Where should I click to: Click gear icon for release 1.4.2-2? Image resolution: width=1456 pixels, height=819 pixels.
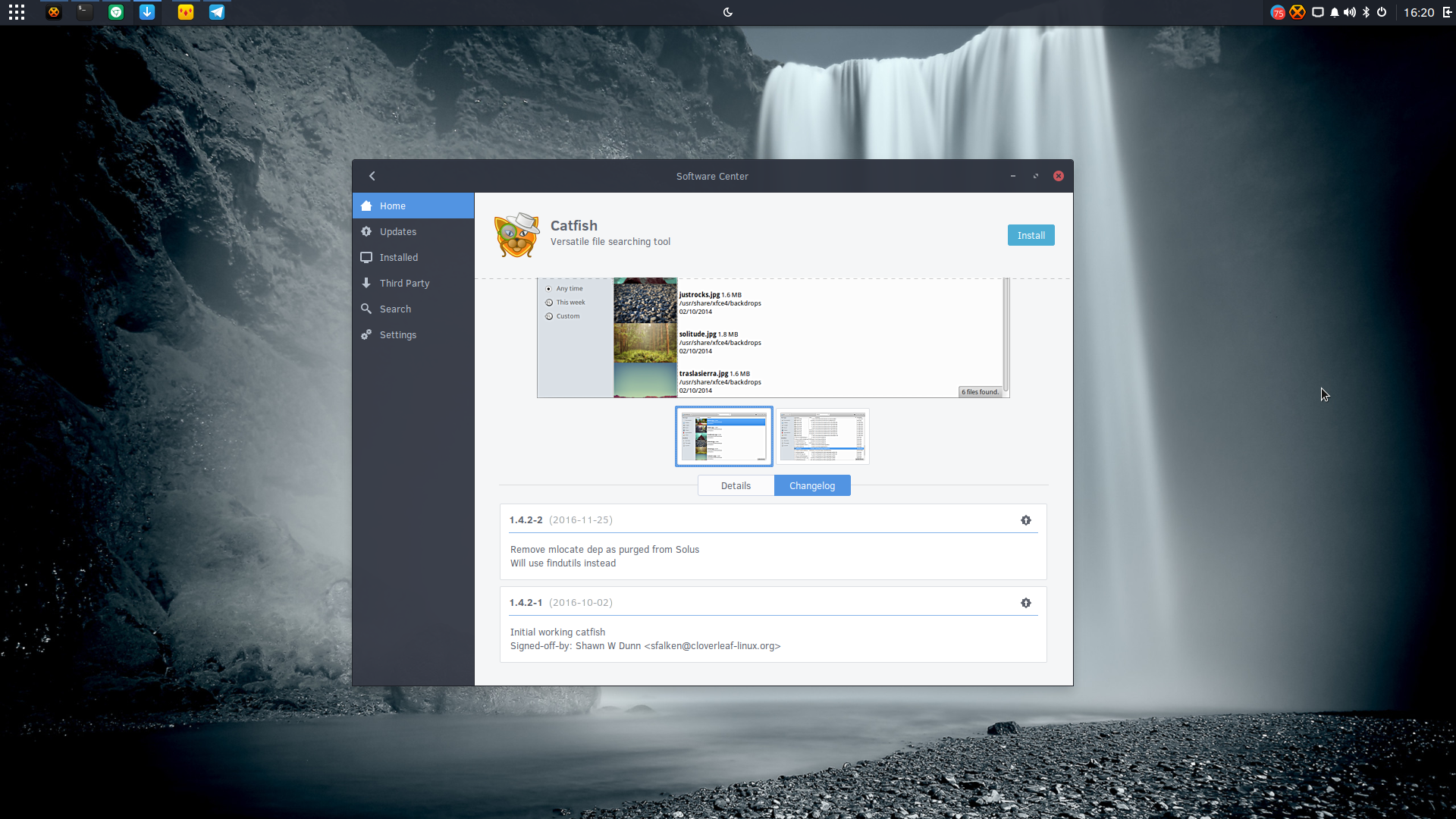click(x=1026, y=520)
